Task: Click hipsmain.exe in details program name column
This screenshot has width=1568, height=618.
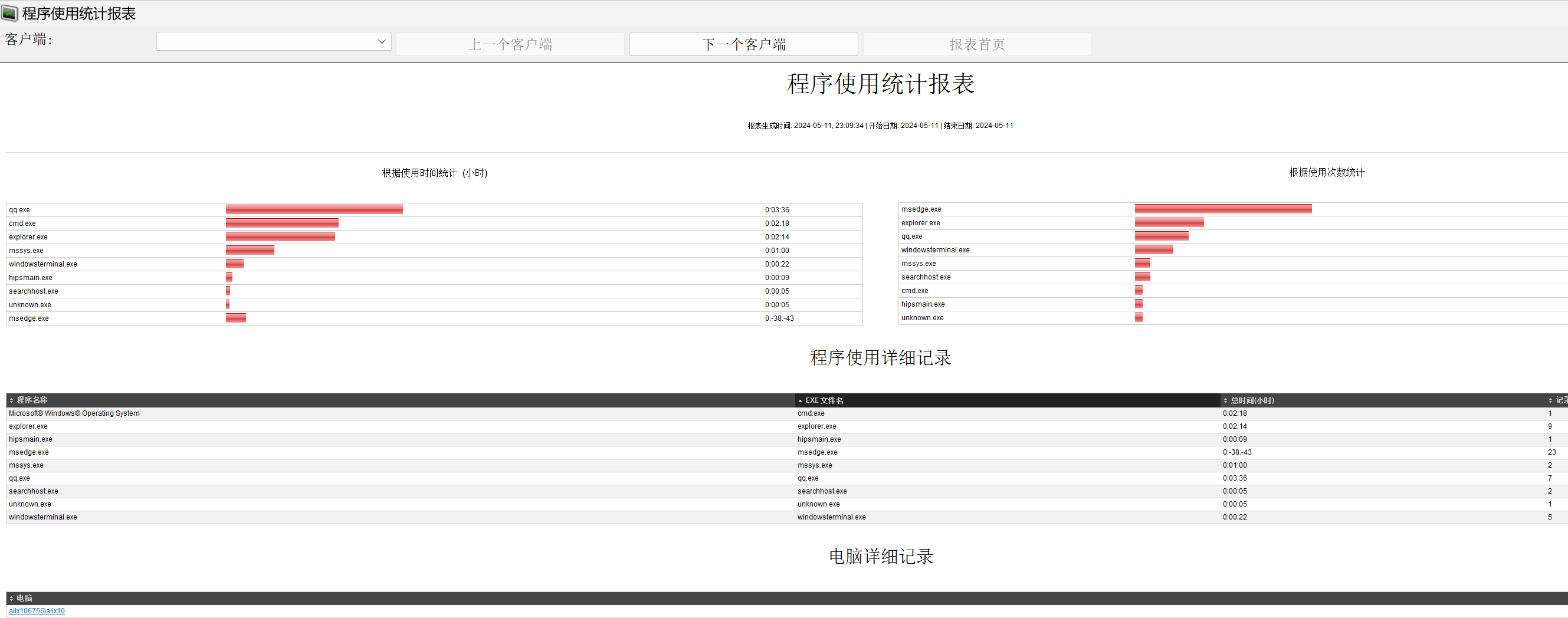Action: tap(31, 439)
